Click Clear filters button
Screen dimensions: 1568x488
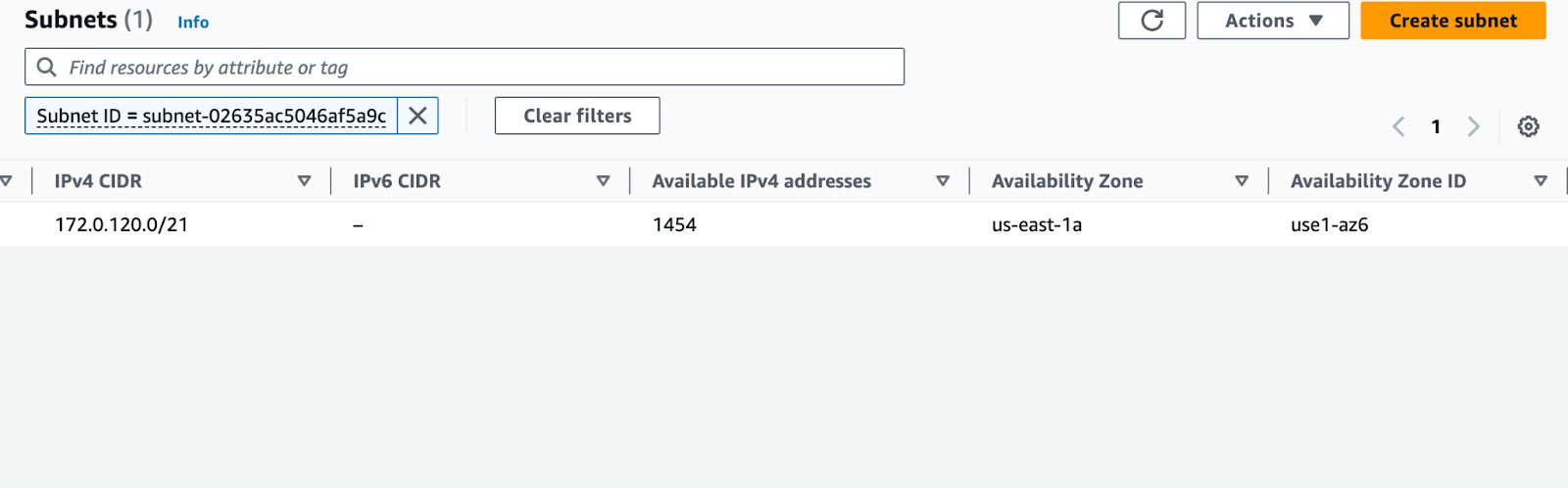click(577, 116)
